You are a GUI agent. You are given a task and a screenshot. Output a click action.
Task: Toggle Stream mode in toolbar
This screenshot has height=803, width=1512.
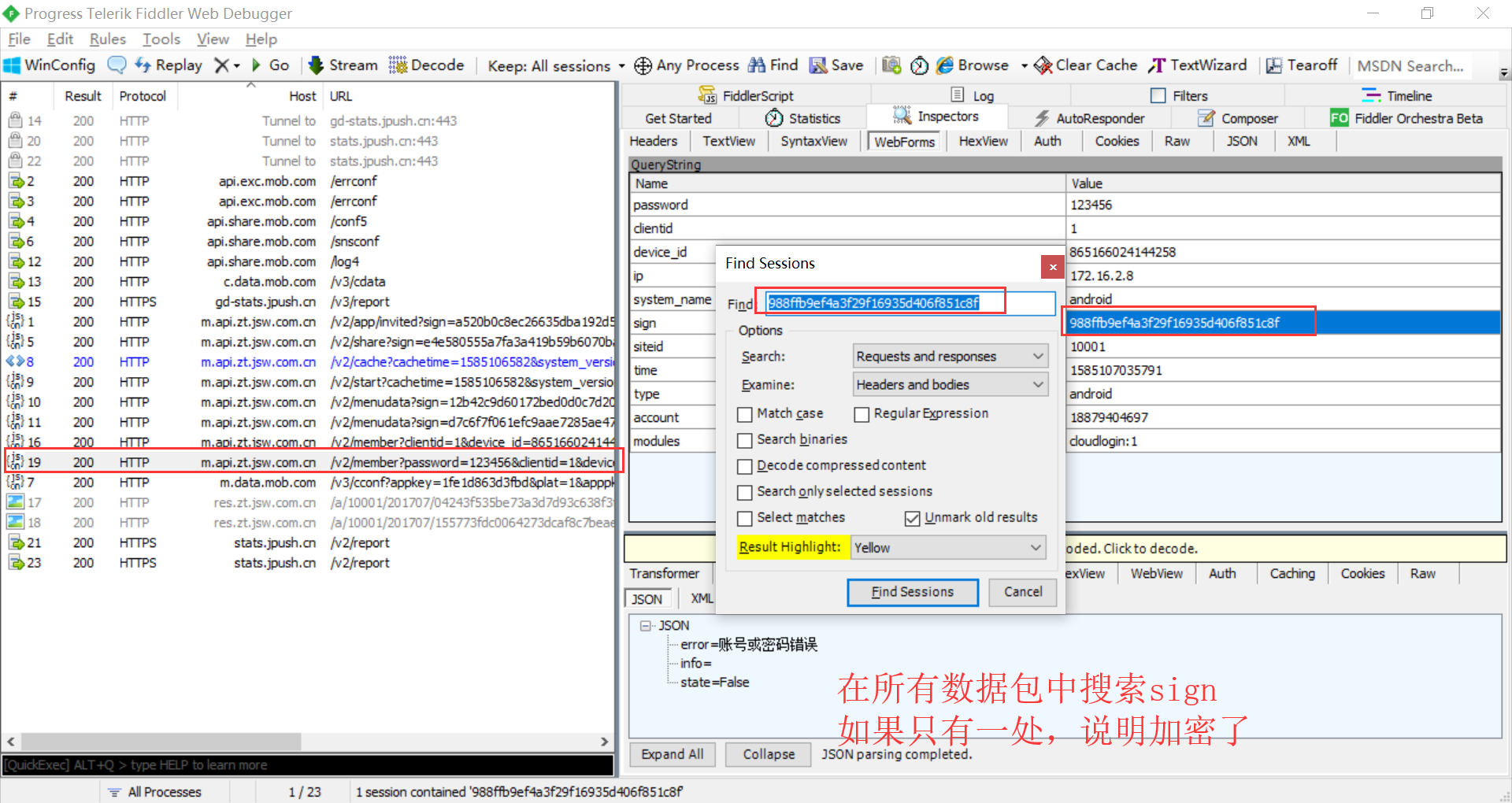tap(343, 65)
